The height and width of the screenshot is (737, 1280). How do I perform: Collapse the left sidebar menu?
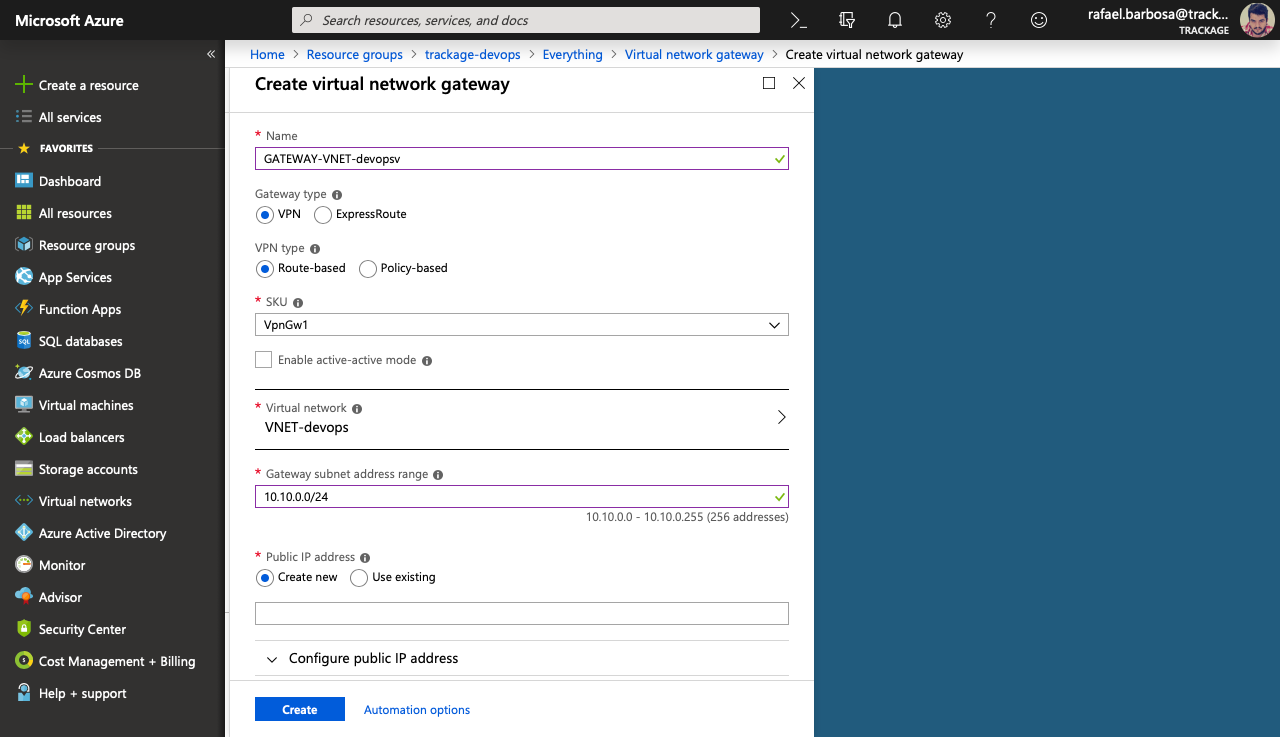tap(211, 54)
